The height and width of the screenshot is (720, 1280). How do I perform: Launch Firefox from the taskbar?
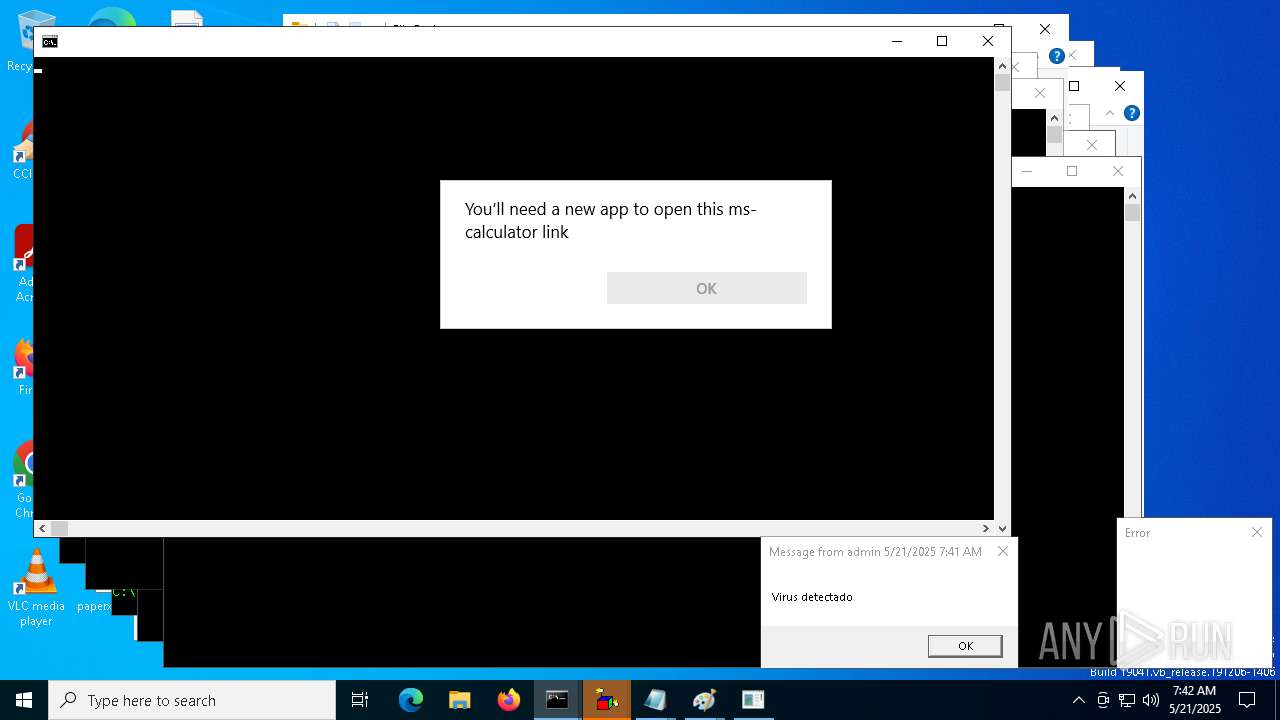(509, 700)
